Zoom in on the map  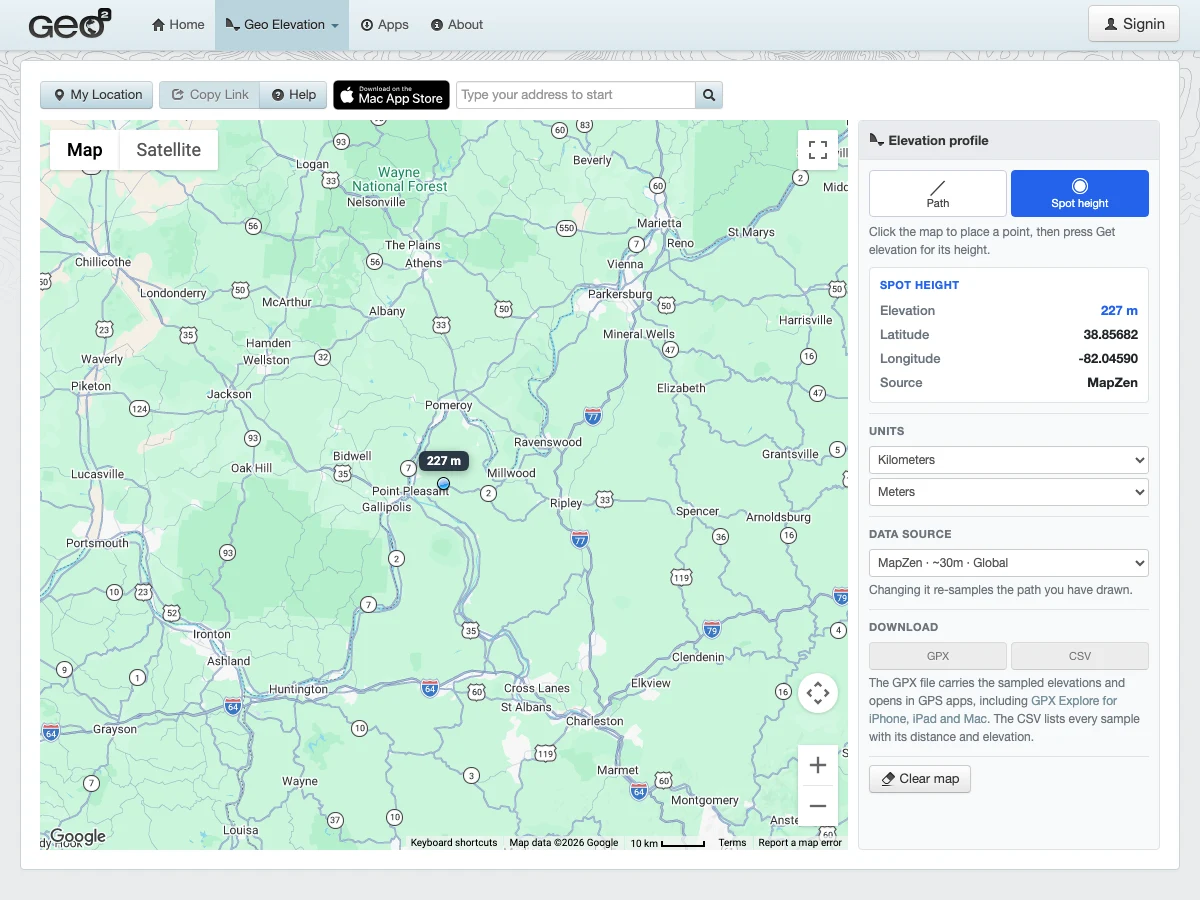[818, 765]
